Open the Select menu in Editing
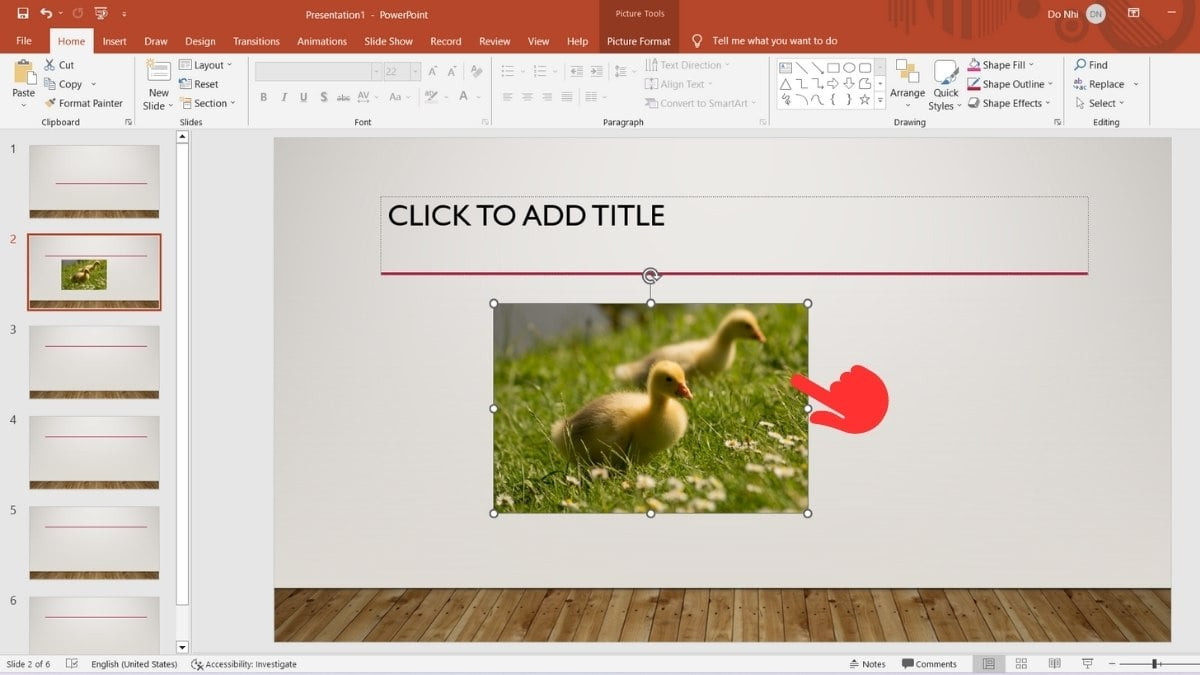Screen dimensions: 1200x675 (x=1100, y=103)
